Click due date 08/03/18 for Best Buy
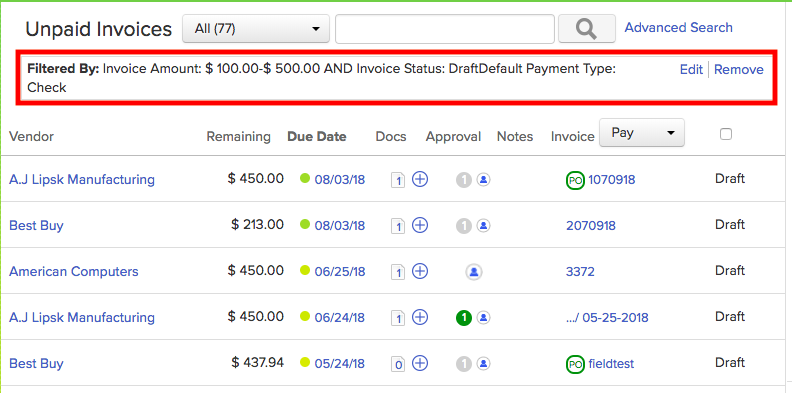 (x=340, y=226)
